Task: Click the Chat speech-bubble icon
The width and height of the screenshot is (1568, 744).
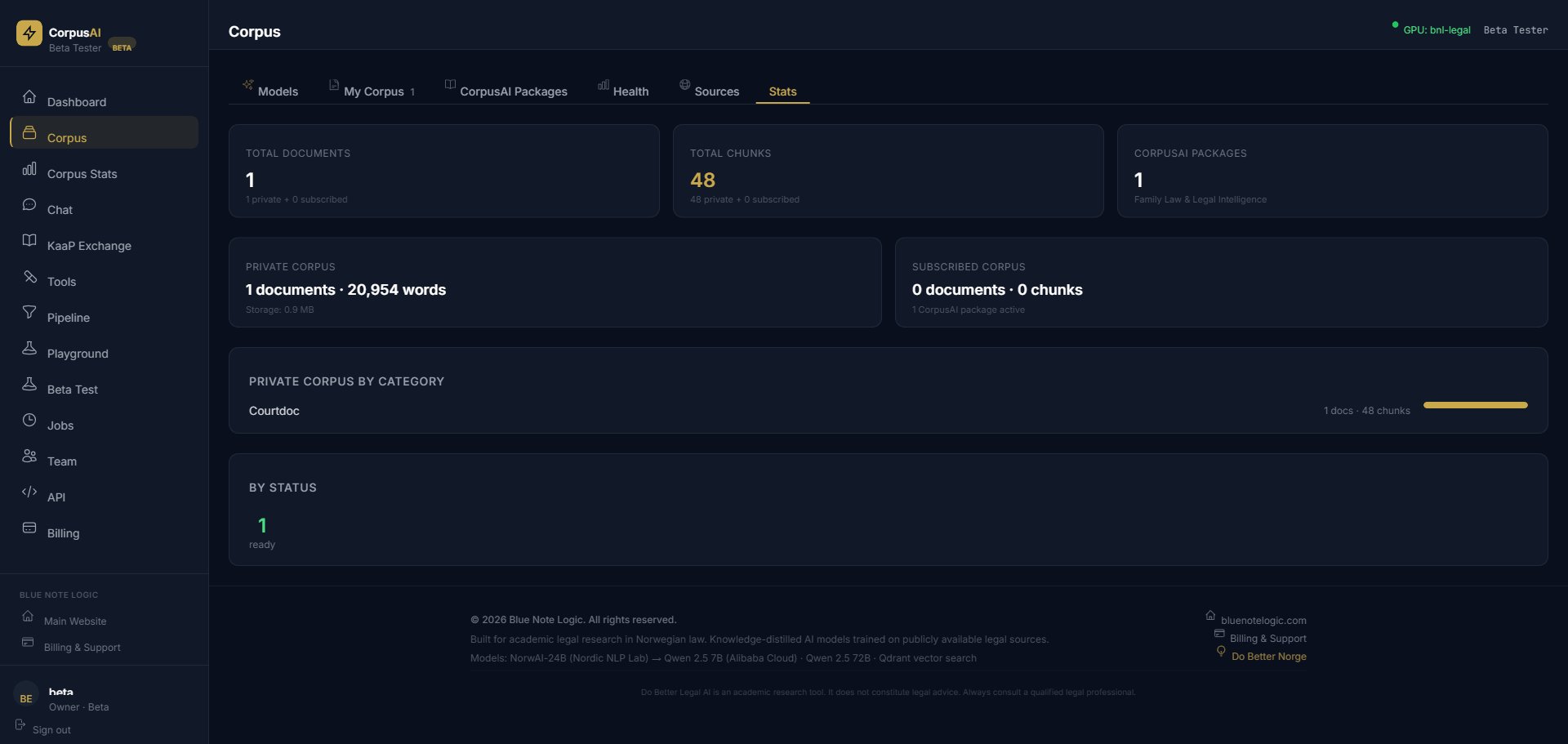Action: 29,204
